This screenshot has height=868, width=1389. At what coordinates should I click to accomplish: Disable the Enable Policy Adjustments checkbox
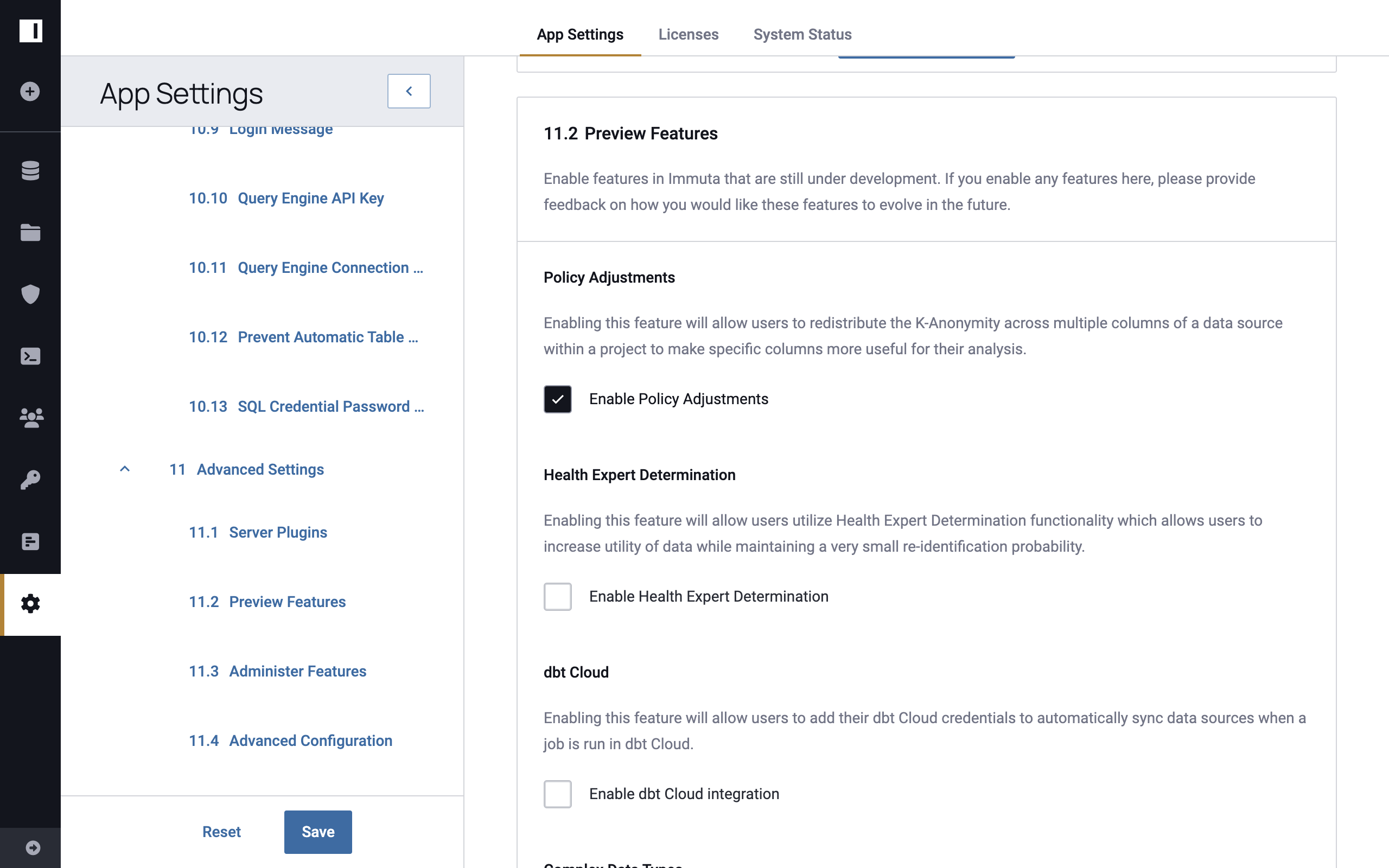tap(557, 399)
